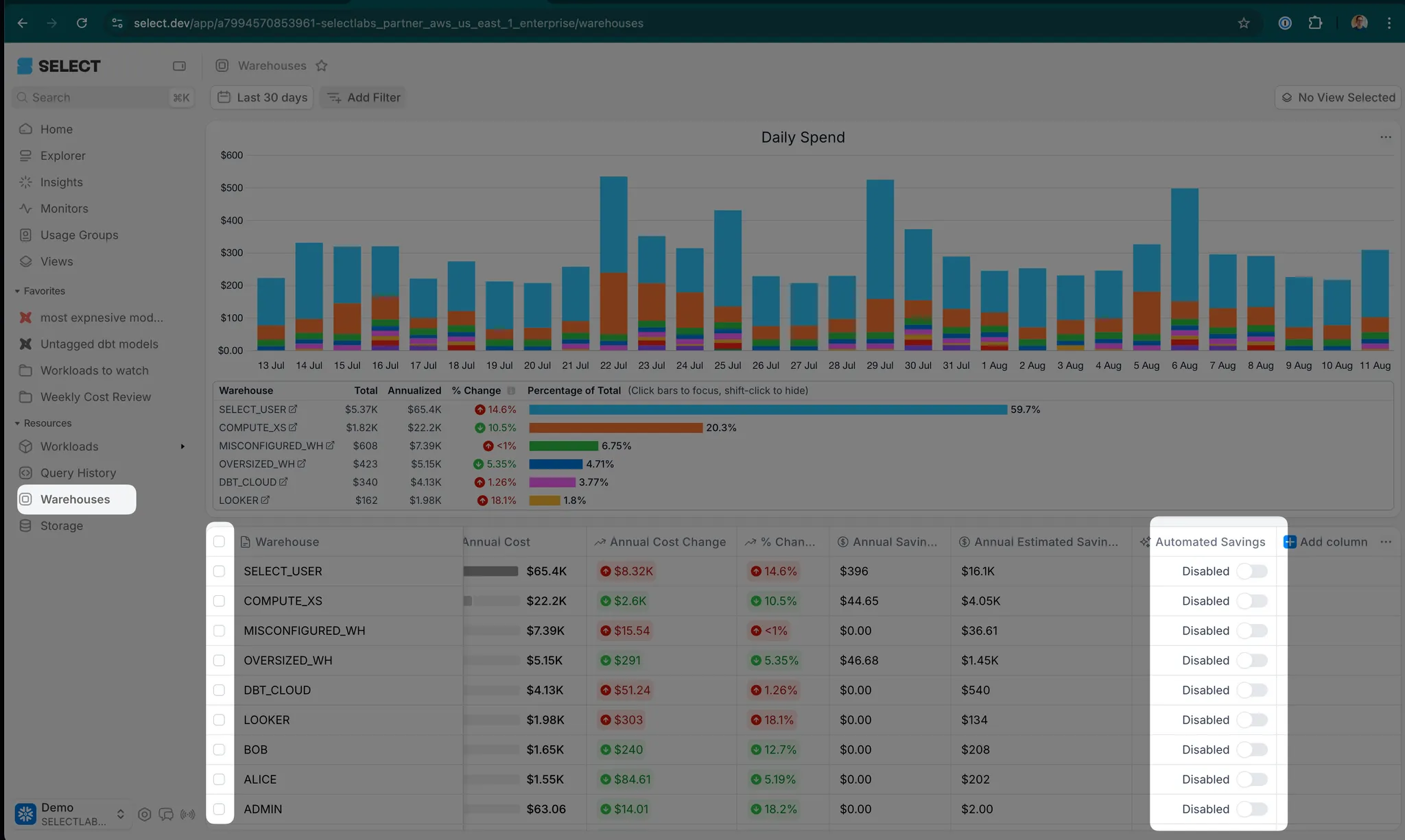Click the chat feedback icon at bottom
Screen dimensions: 1405x840
pyautogui.click(x=166, y=814)
